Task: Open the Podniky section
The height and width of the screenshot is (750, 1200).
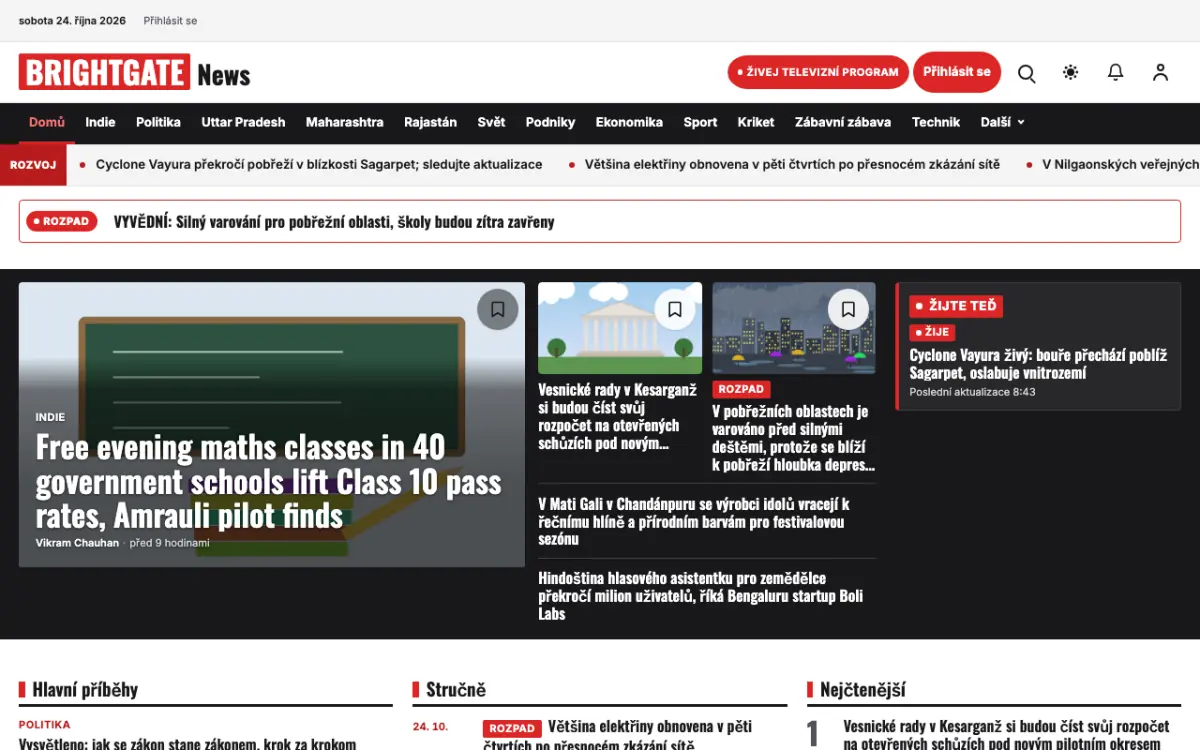Action: (550, 122)
